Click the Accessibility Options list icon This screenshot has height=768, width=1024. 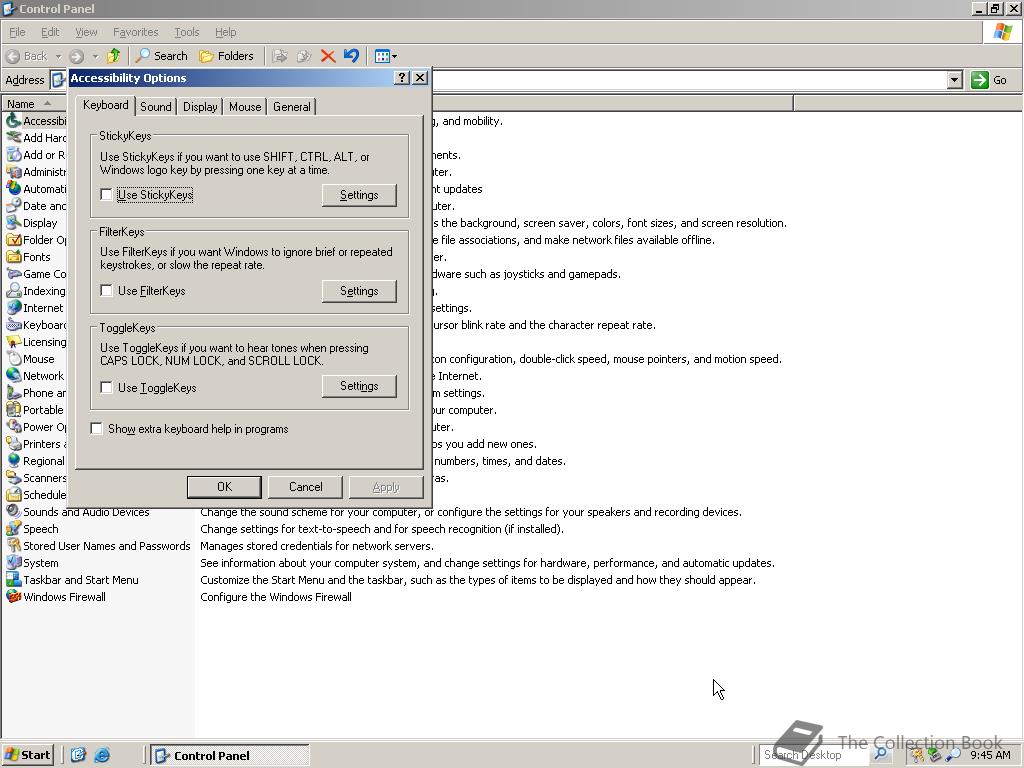[13, 121]
